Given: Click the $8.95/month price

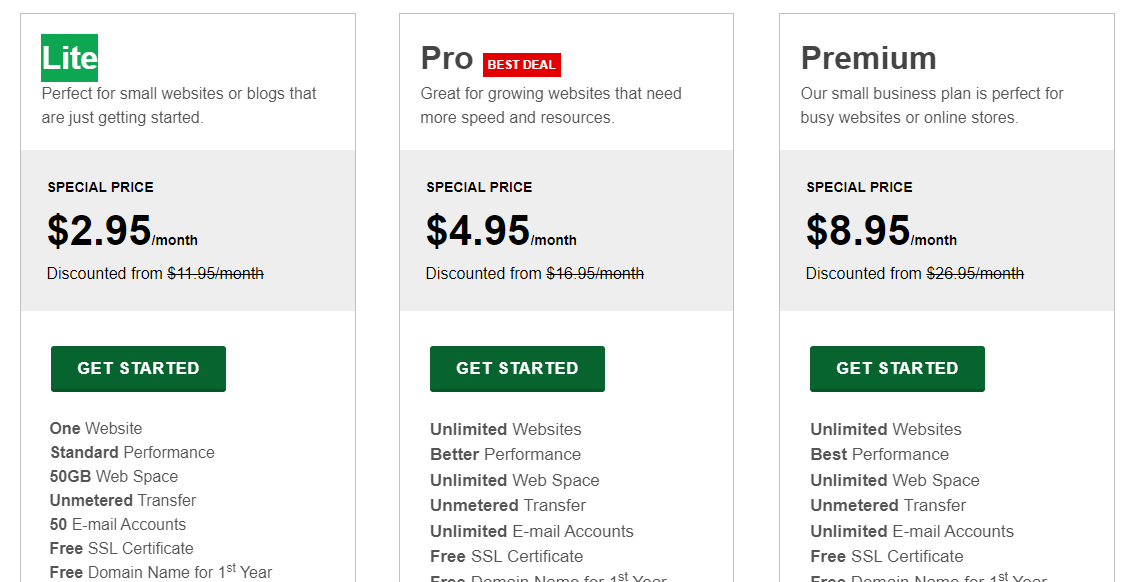Looking at the screenshot, I should [x=881, y=231].
